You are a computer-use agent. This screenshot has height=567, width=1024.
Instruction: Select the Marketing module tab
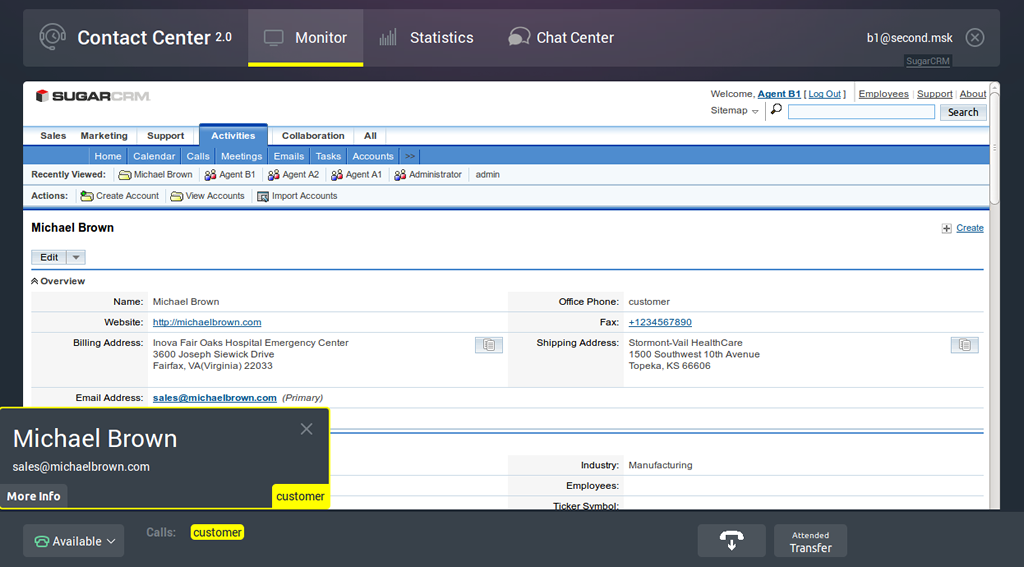click(x=104, y=136)
